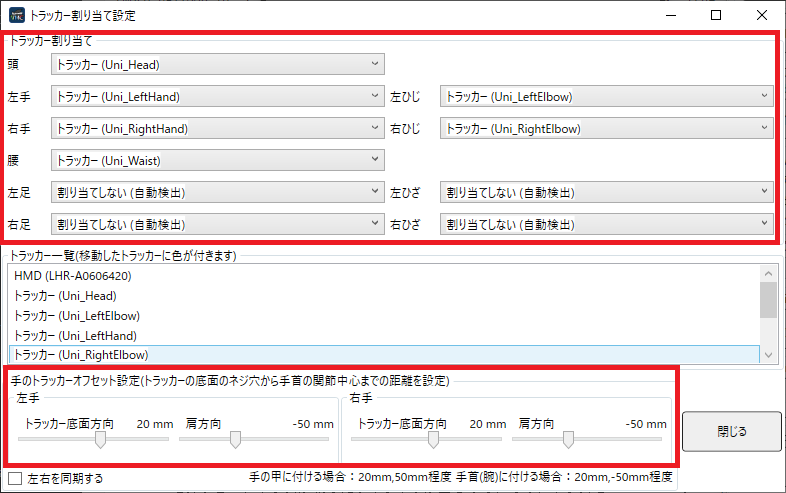Open the 左足 assignment dropdown
This screenshot has width=786, height=493.
click(217, 192)
